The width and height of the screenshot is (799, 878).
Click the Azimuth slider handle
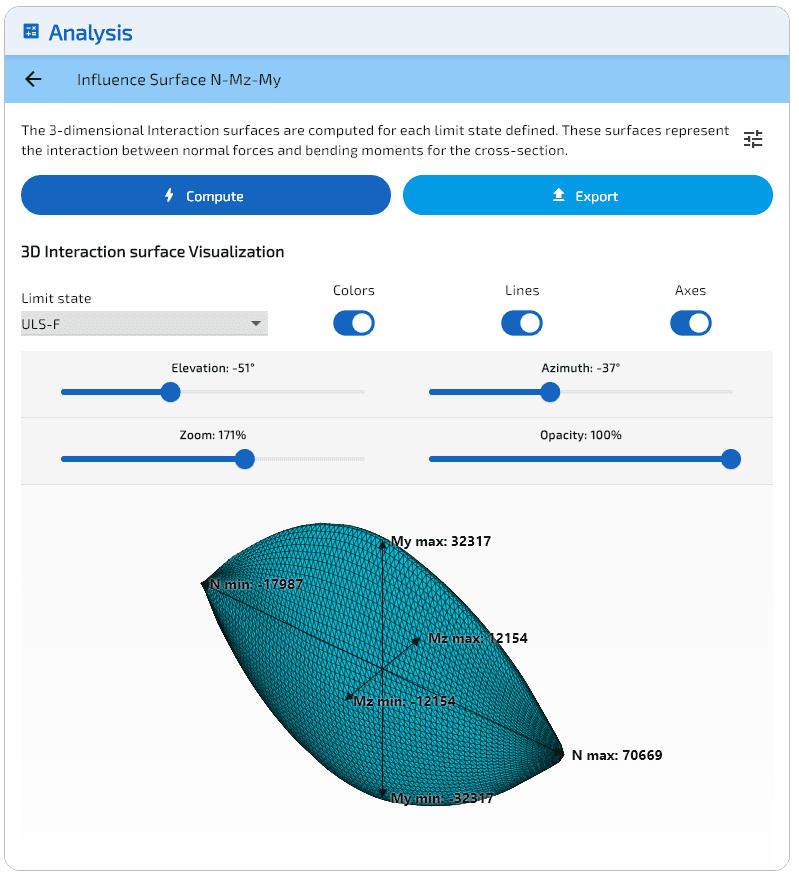[x=550, y=392]
